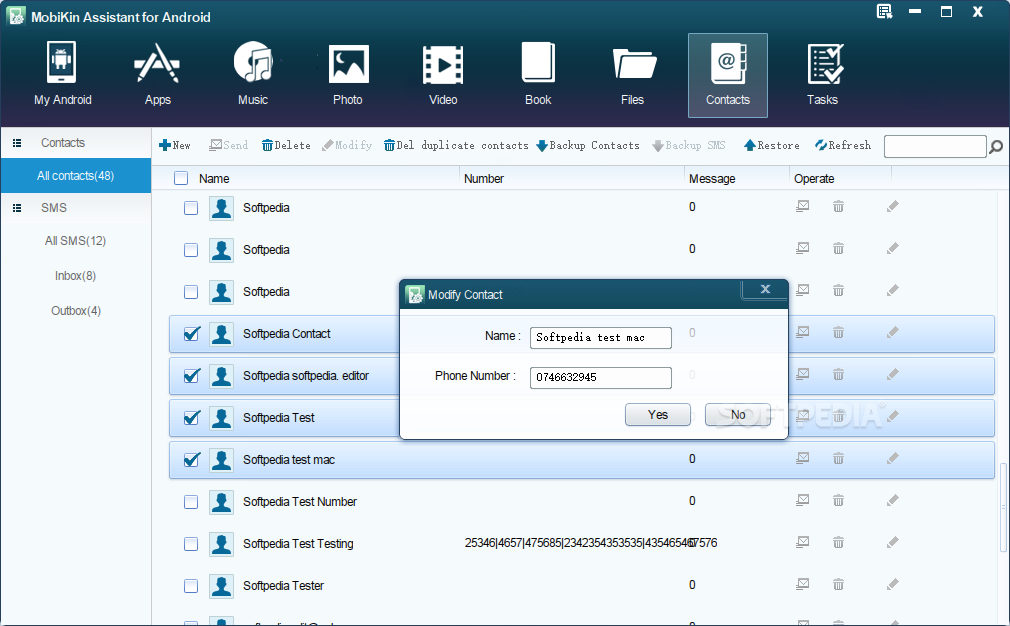
Task: Uncheck the Softpedia softpedia. editor checkbox
Action: [x=191, y=375]
